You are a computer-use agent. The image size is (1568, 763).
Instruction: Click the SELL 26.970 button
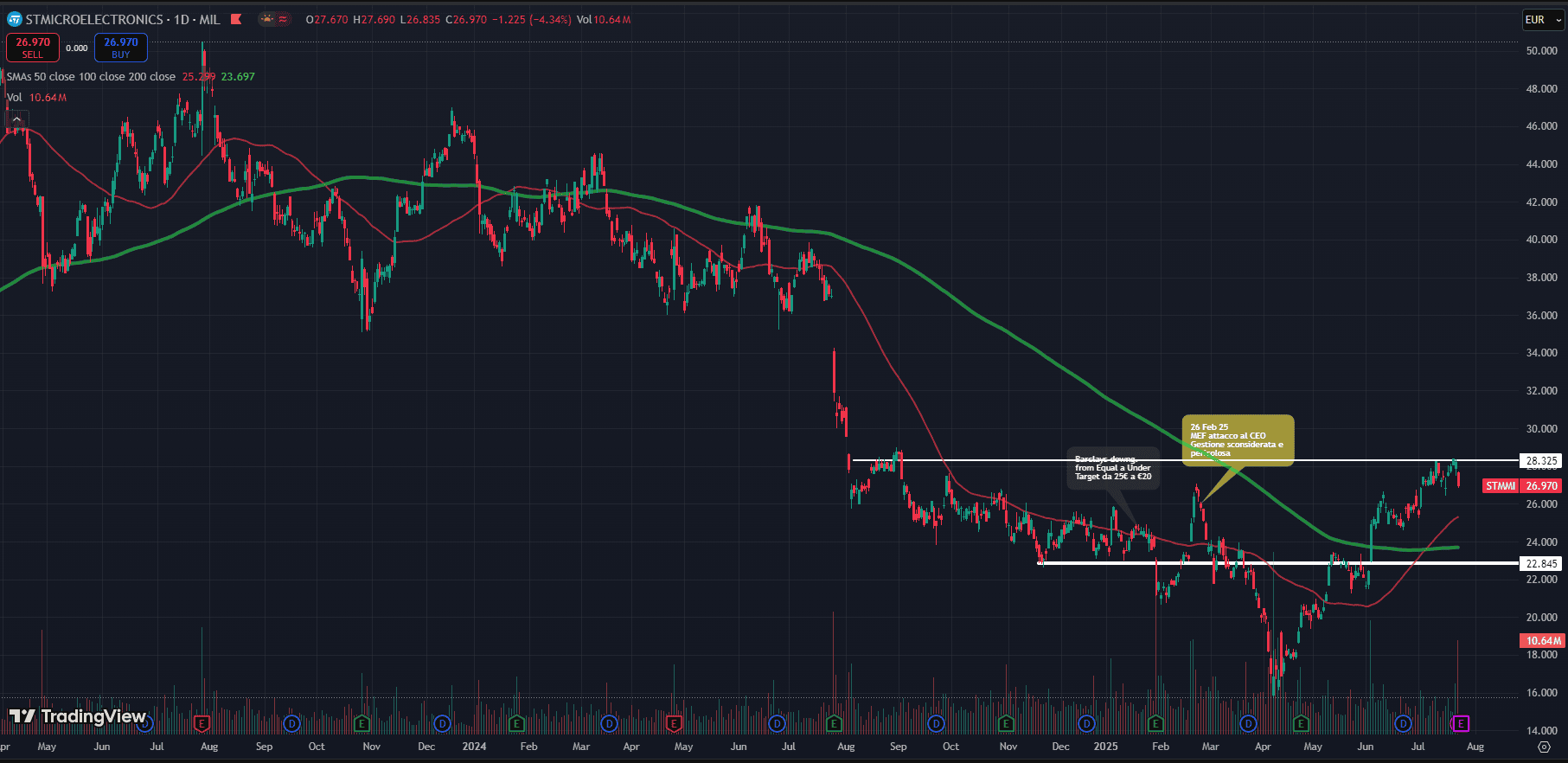[33, 48]
